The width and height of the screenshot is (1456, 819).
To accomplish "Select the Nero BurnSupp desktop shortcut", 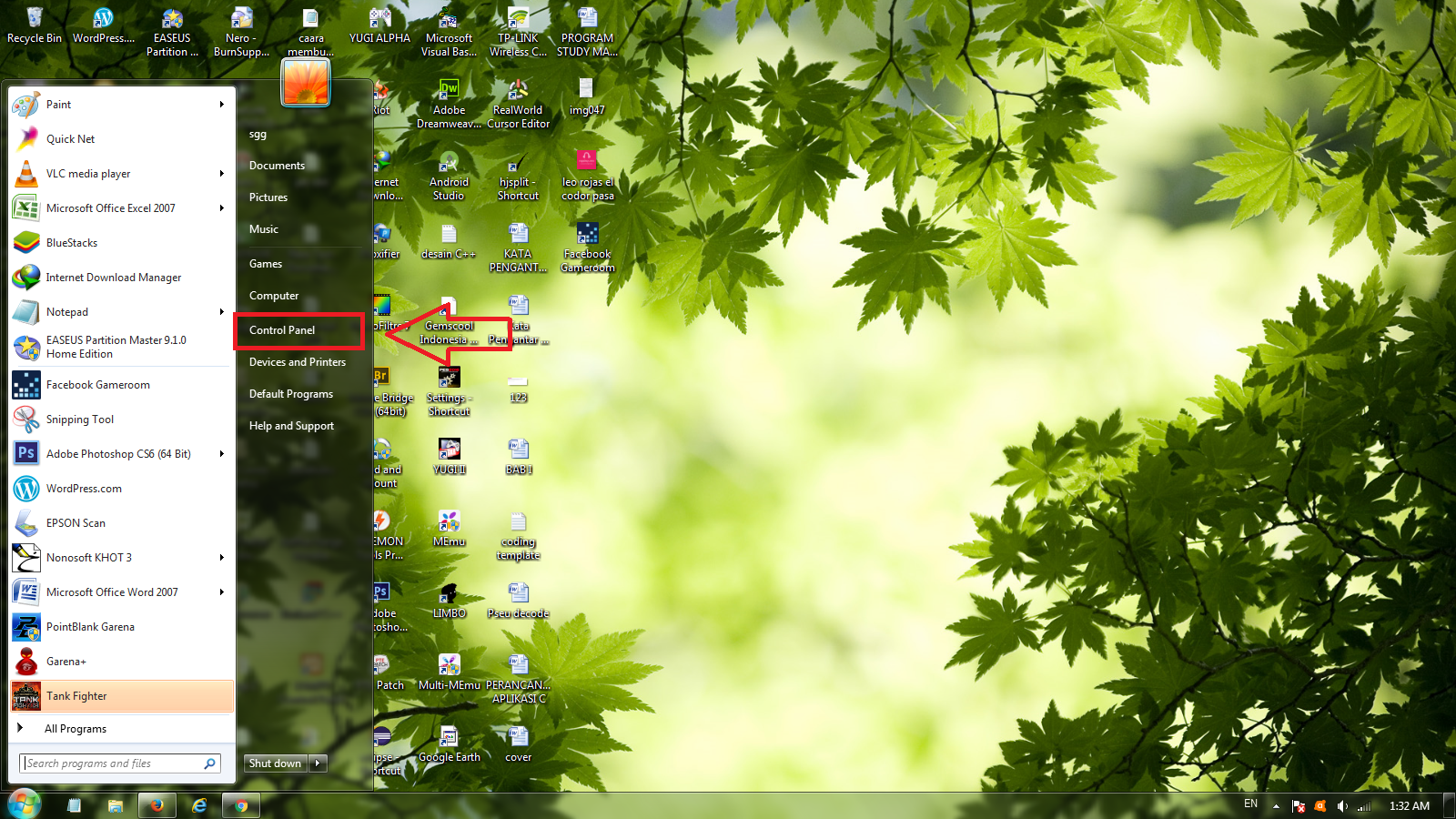I will point(241,32).
